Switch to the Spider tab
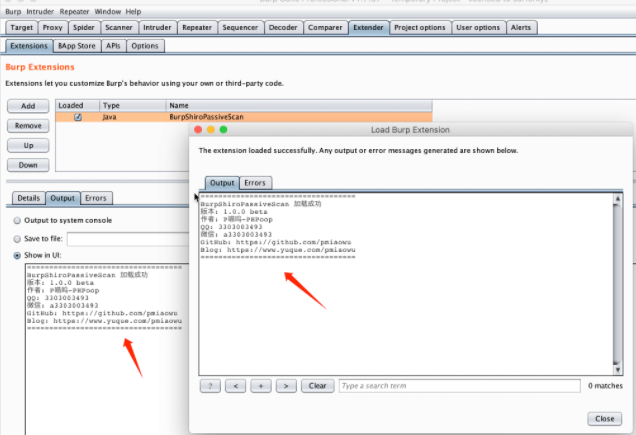The image size is (636, 435). pyautogui.click(x=84, y=28)
